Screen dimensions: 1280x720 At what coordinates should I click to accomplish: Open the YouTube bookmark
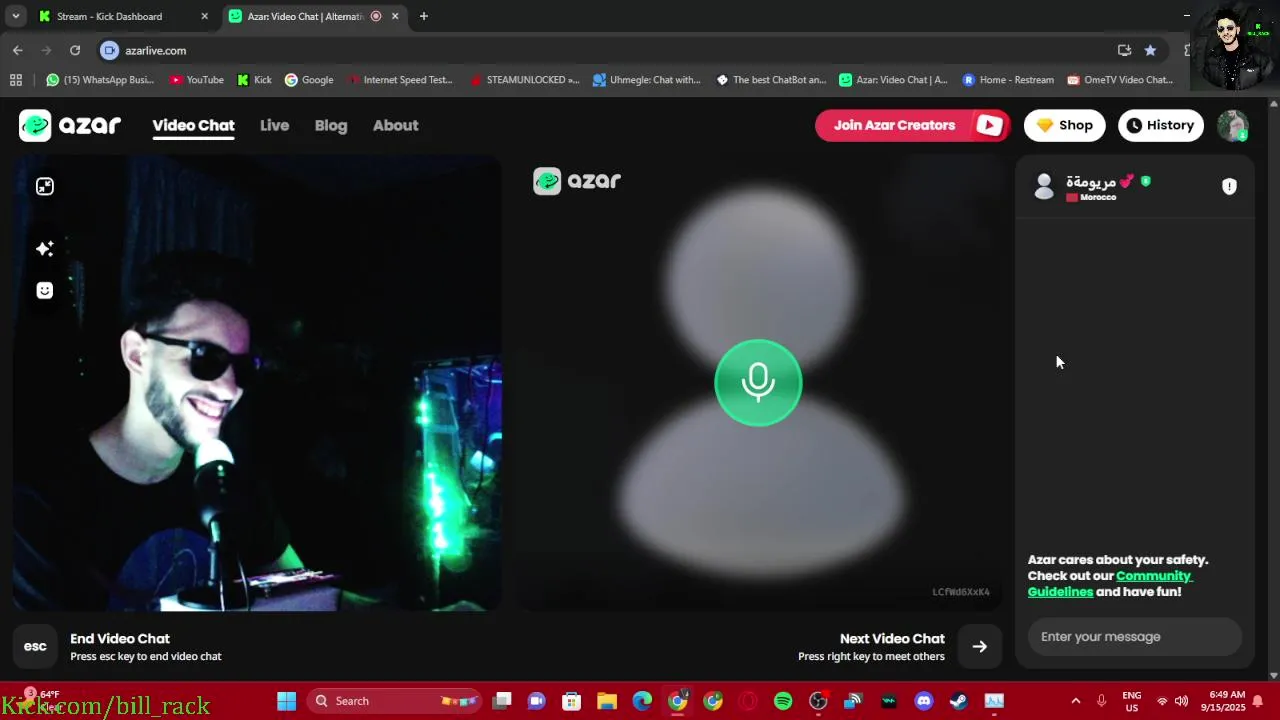coord(196,80)
